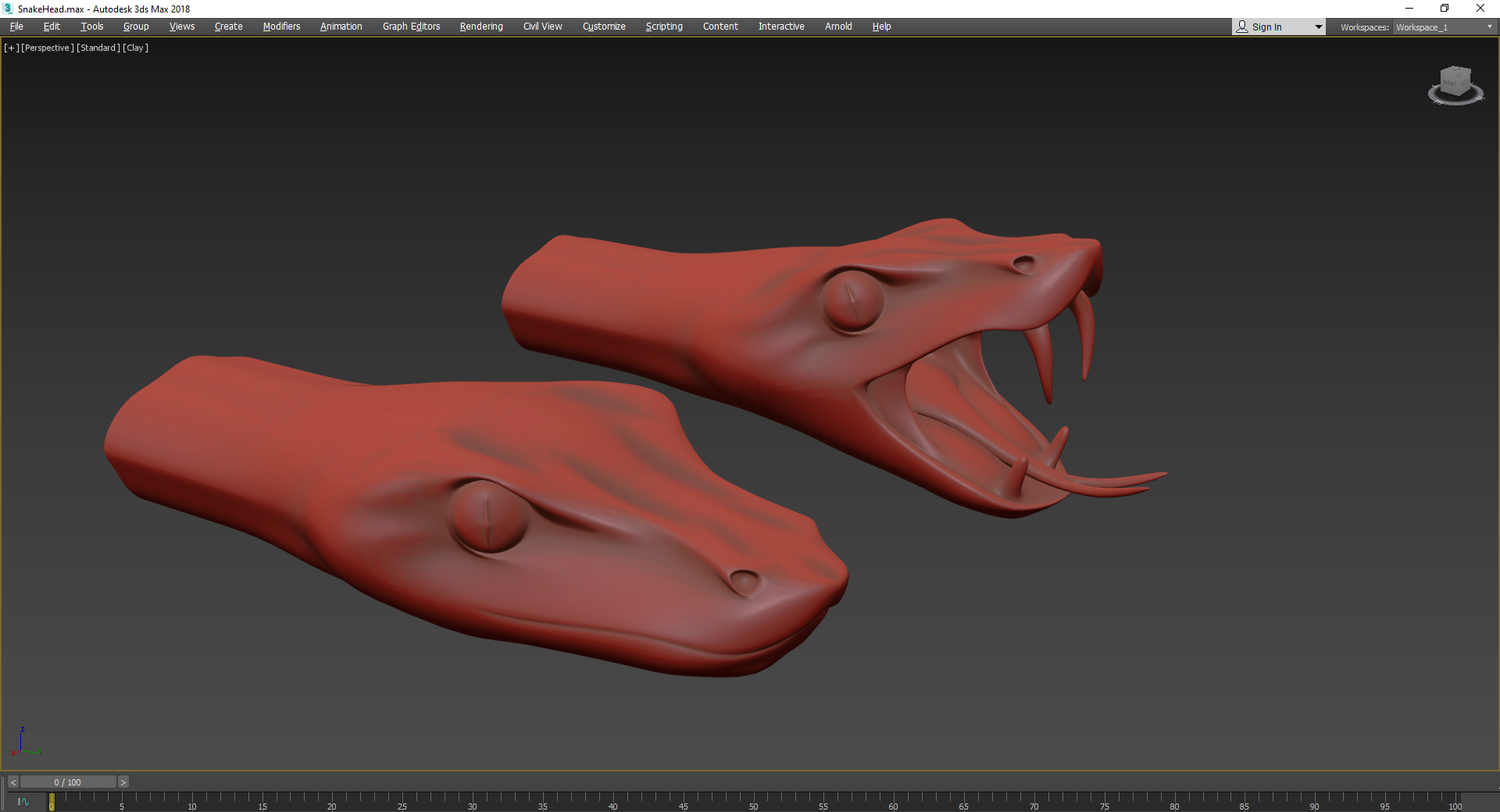
Task: Click the Sign In user icon
Action: pos(1242,27)
